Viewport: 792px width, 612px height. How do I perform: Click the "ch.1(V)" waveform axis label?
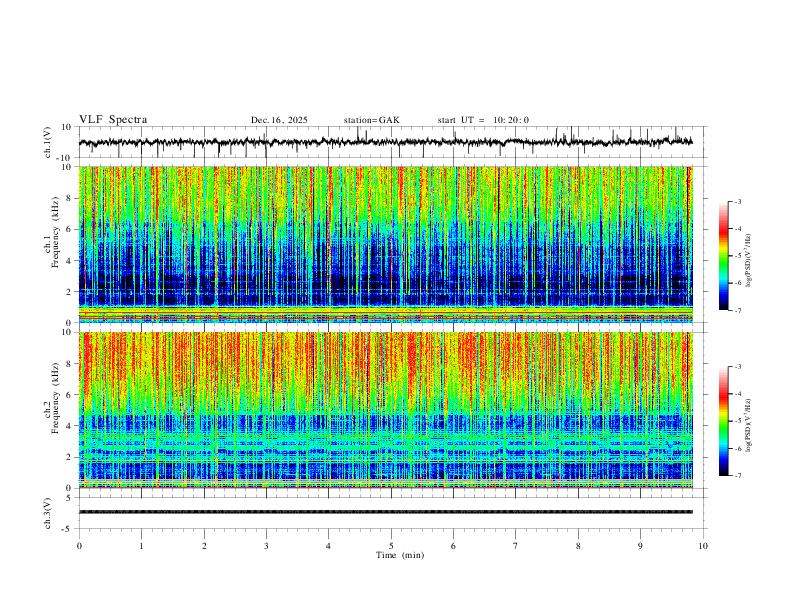click(48, 142)
